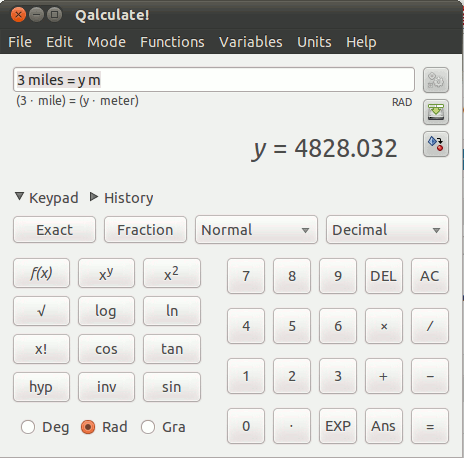
Task: Click the f(x) functions button
Action: [41, 273]
